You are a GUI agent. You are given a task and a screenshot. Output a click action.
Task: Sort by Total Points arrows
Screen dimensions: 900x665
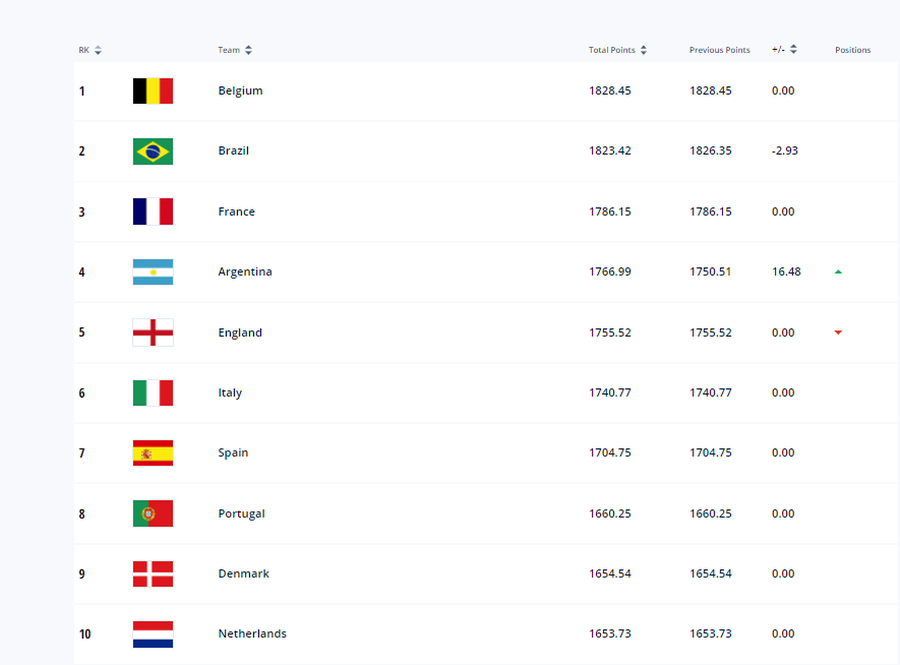coord(643,50)
